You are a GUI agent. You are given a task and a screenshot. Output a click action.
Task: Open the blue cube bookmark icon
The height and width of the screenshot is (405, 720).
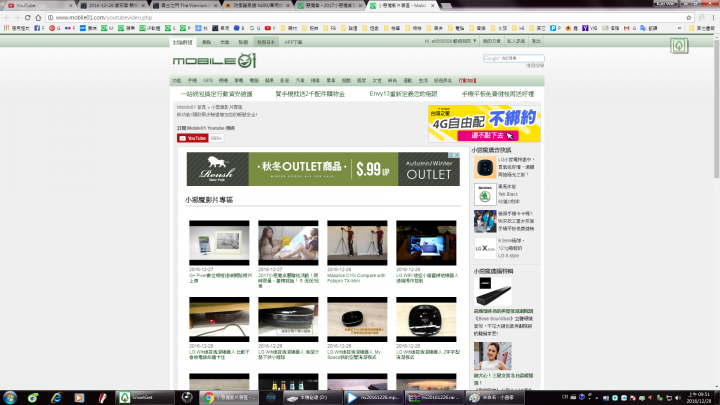pyautogui.click(x=239, y=28)
